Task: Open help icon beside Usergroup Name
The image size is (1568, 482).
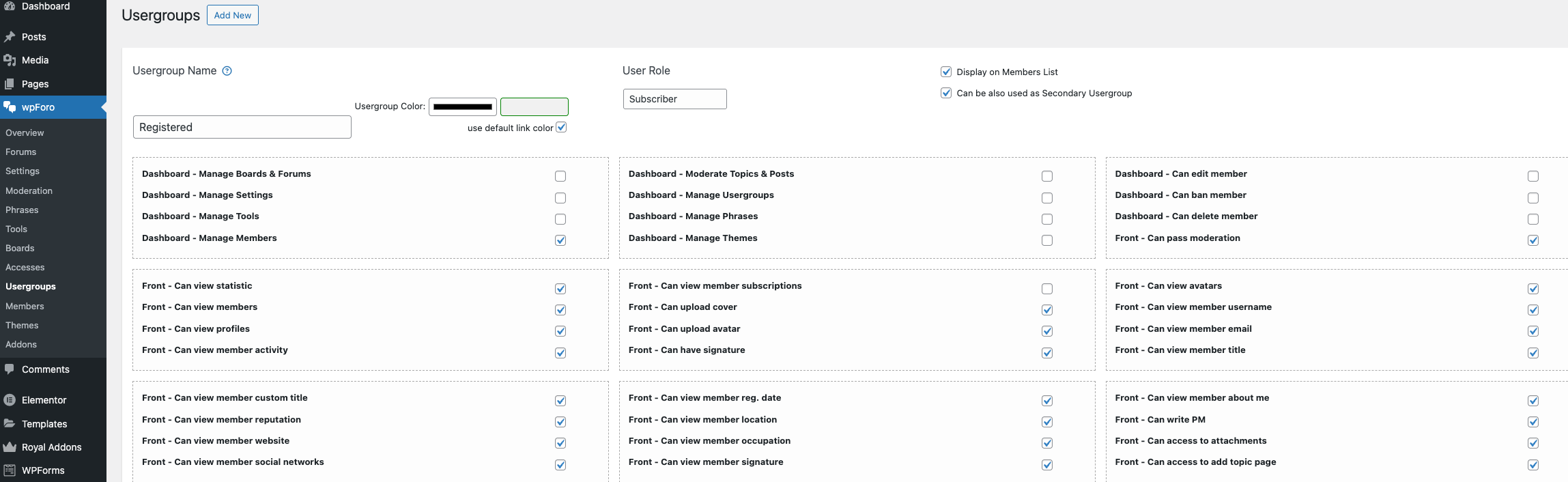Action: [227, 71]
